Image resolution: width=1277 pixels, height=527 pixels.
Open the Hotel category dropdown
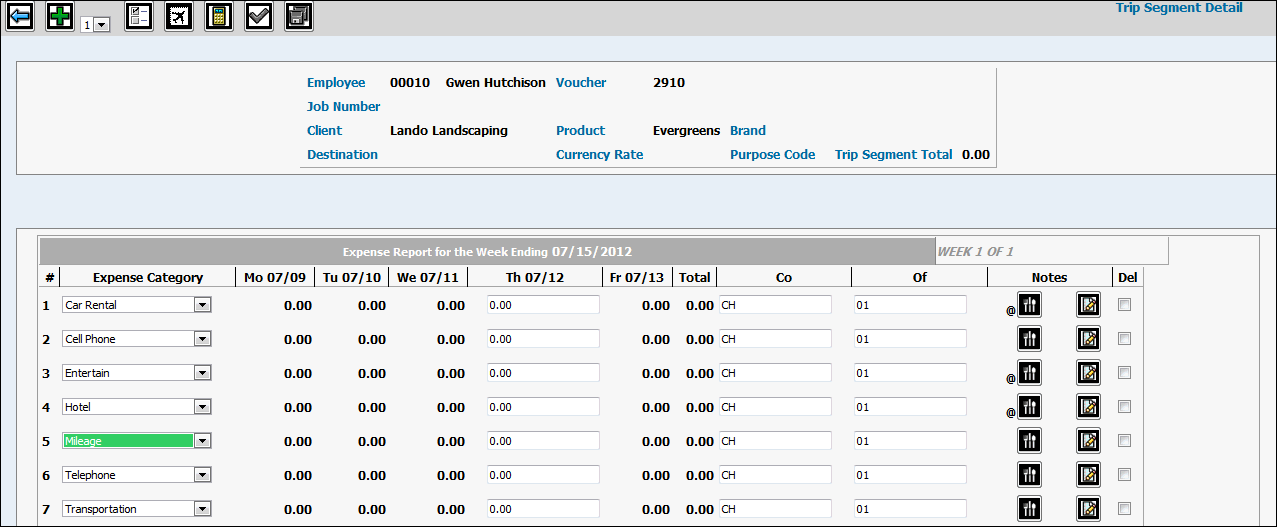136,407
